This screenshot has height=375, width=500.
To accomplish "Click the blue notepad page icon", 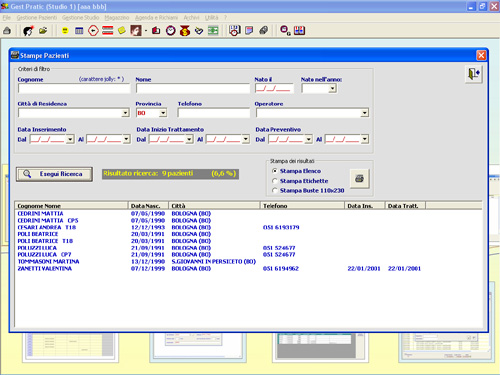I will (249, 31).
